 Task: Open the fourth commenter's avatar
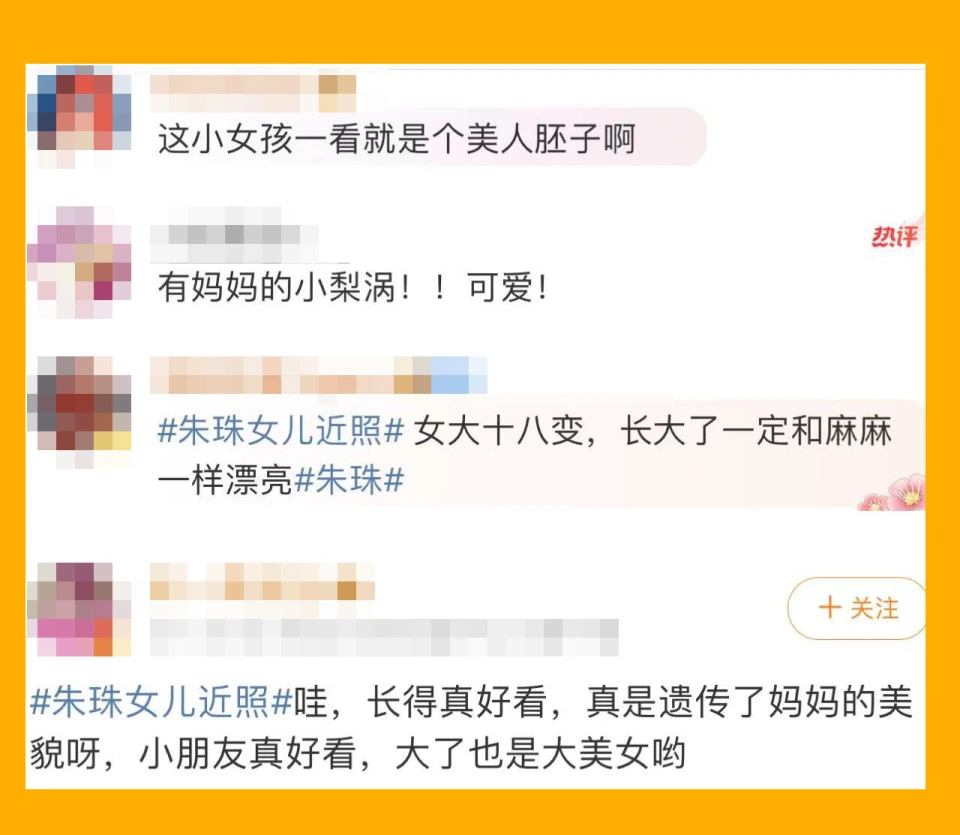click(x=80, y=609)
